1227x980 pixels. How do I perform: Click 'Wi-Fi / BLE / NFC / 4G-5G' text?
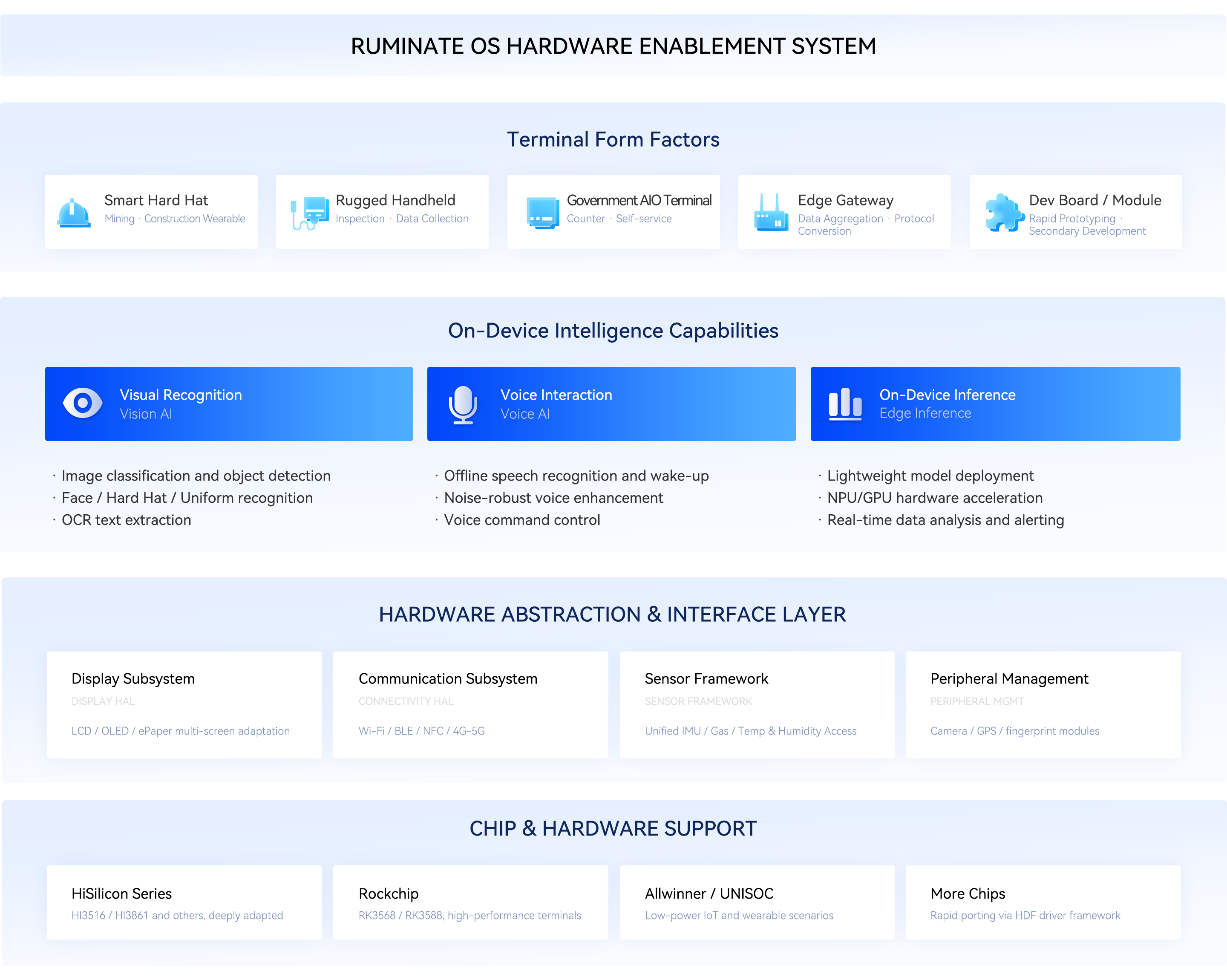(x=422, y=731)
